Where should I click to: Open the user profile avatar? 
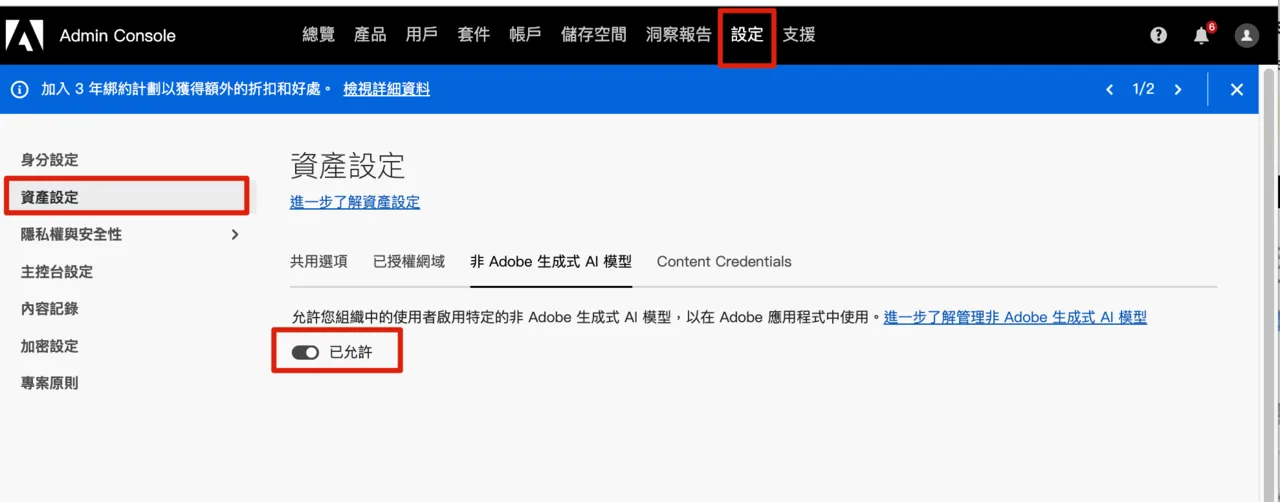pyautogui.click(x=1247, y=35)
